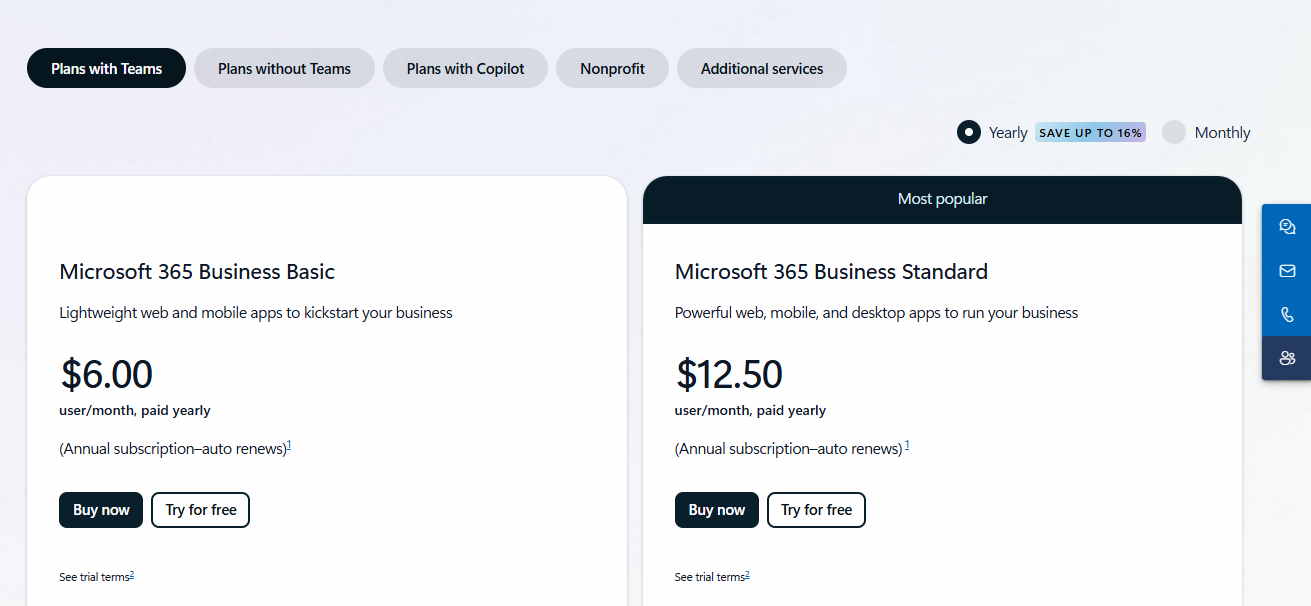This screenshot has width=1311, height=606.
Task: Click 'user/month, paid yearly' under $6.00
Action: tap(135, 410)
